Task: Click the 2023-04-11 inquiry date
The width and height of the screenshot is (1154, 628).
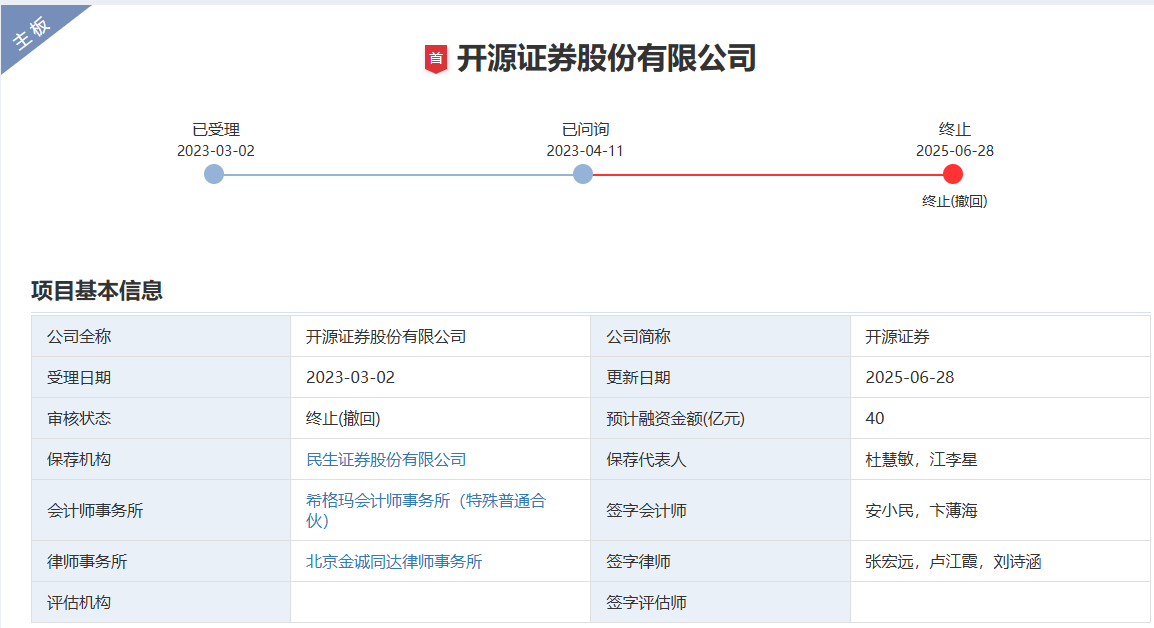Action: tap(584, 151)
